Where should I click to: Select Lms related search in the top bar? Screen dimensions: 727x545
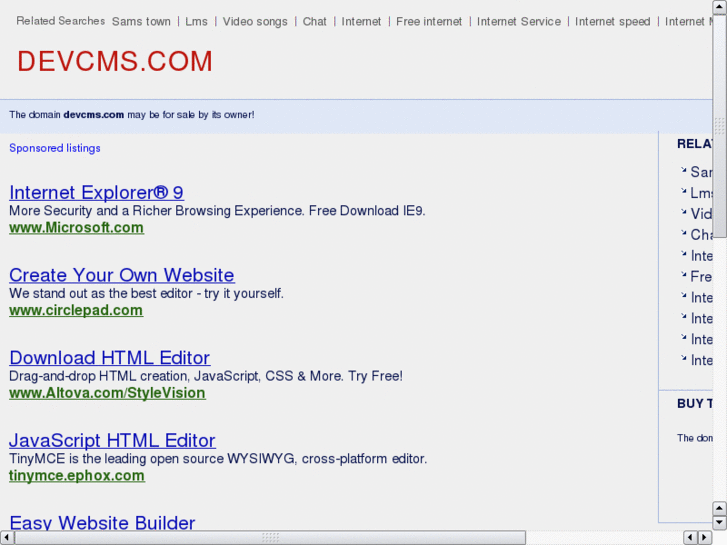pos(197,21)
